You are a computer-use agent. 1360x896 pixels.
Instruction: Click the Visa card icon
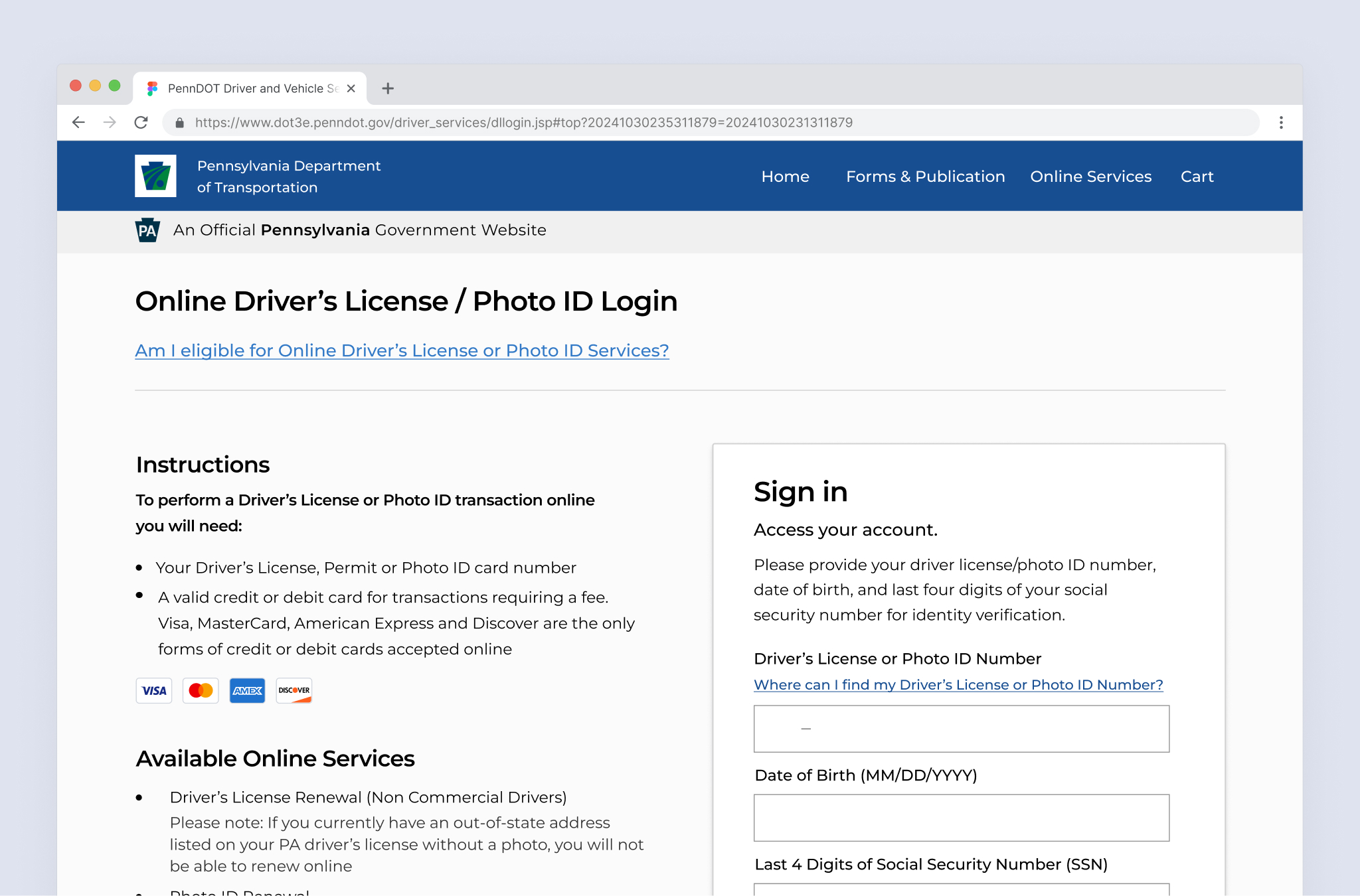154,690
